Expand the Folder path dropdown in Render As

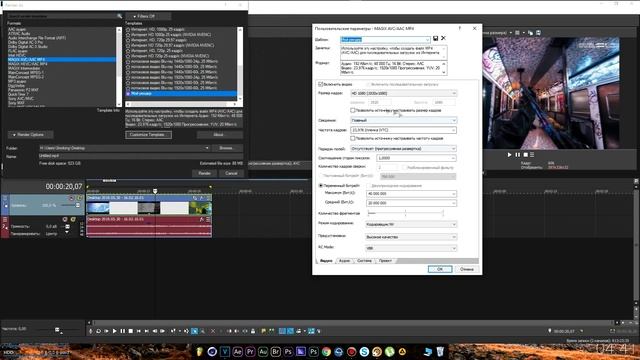pyautogui.click(x=207, y=148)
